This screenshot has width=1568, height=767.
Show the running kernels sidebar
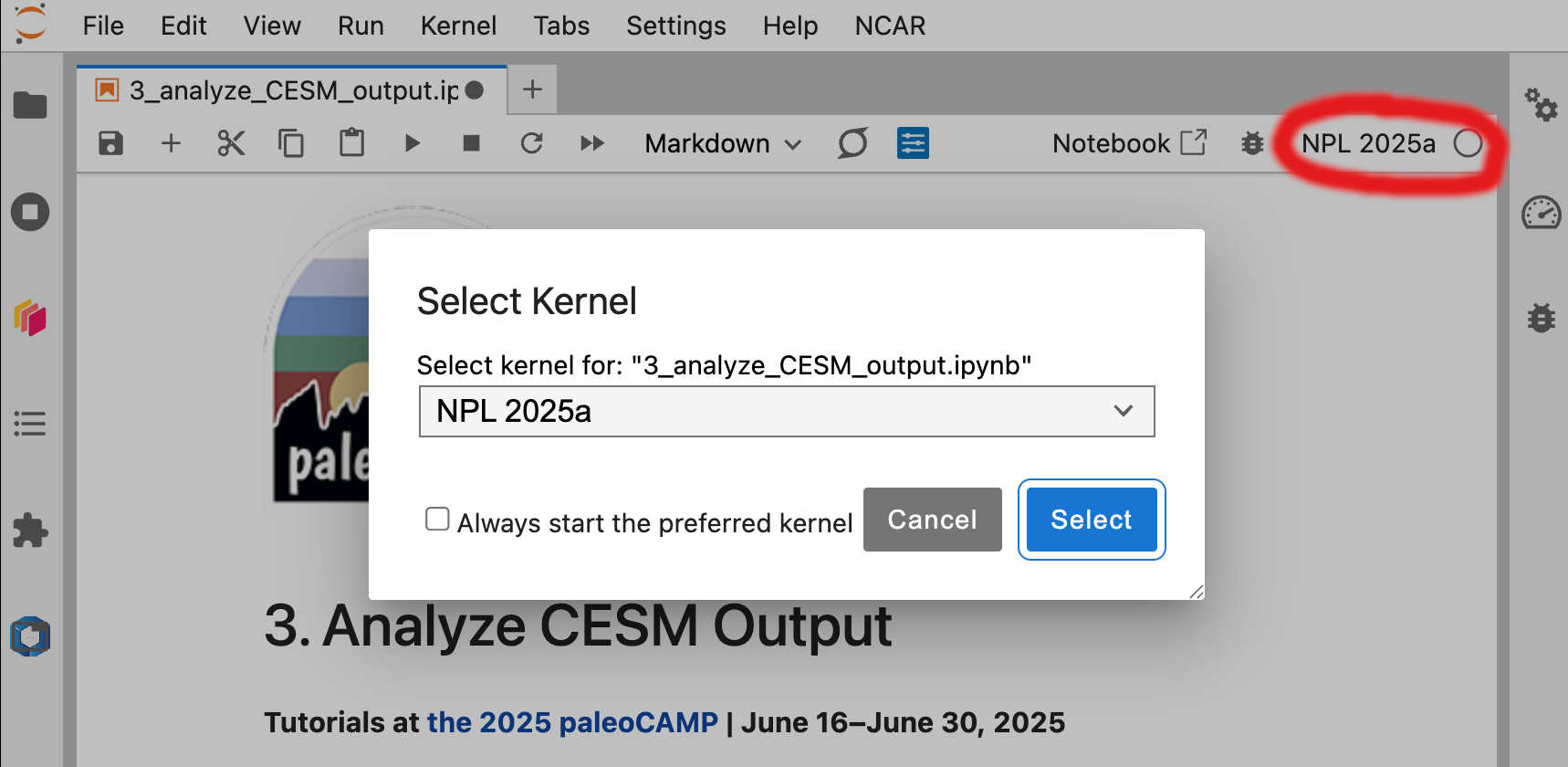tap(29, 212)
